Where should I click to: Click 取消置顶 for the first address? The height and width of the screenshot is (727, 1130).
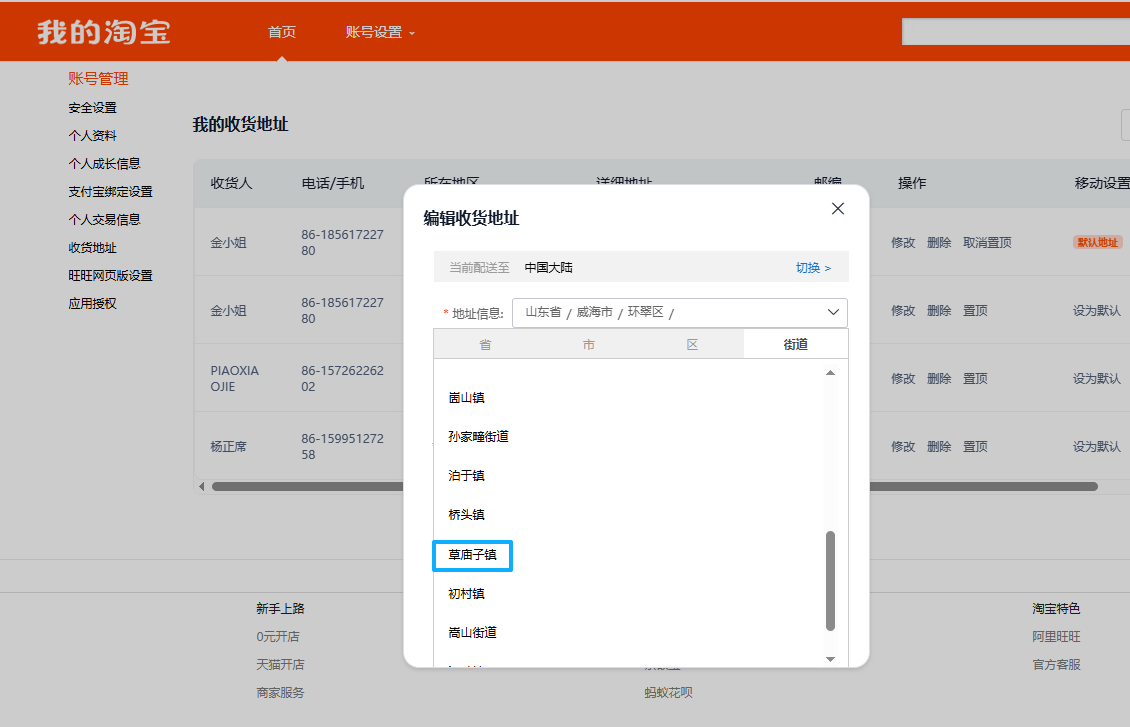pyautogui.click(x=987, y=243)
